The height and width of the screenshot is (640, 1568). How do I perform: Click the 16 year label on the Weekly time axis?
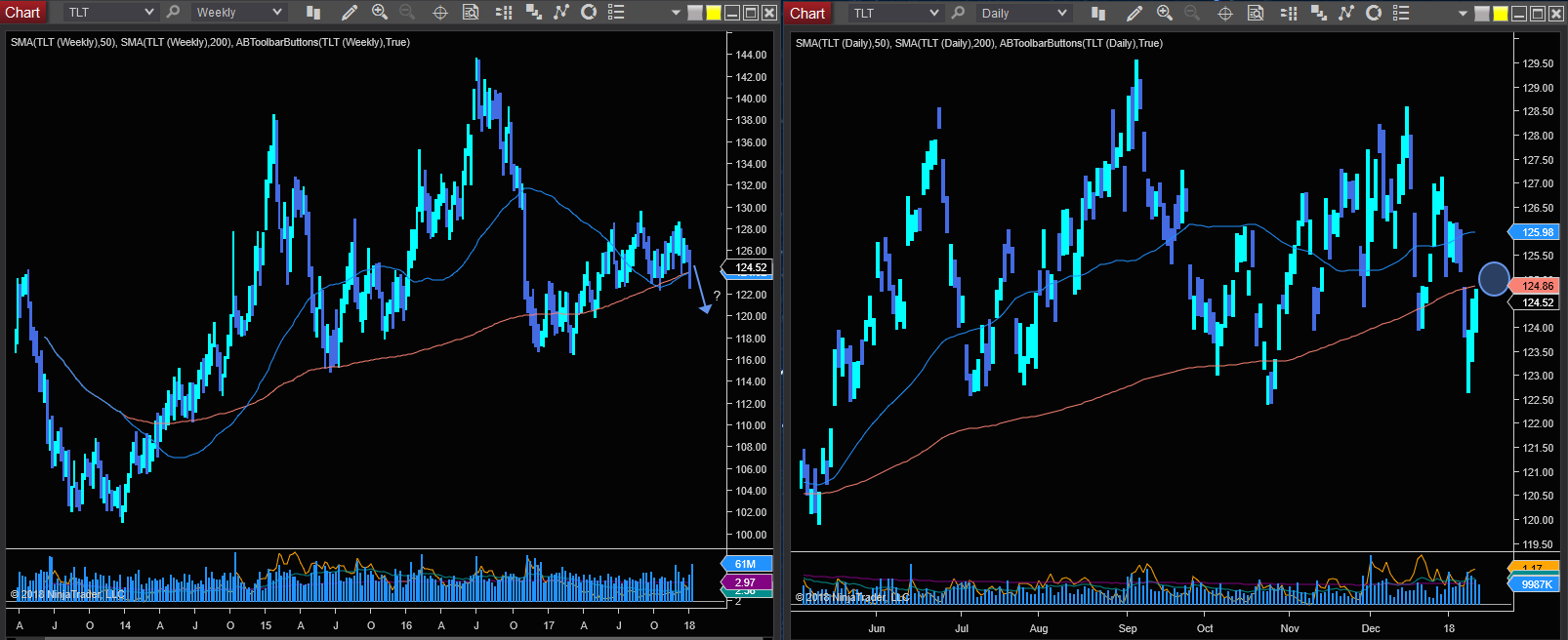click(406, 625)
